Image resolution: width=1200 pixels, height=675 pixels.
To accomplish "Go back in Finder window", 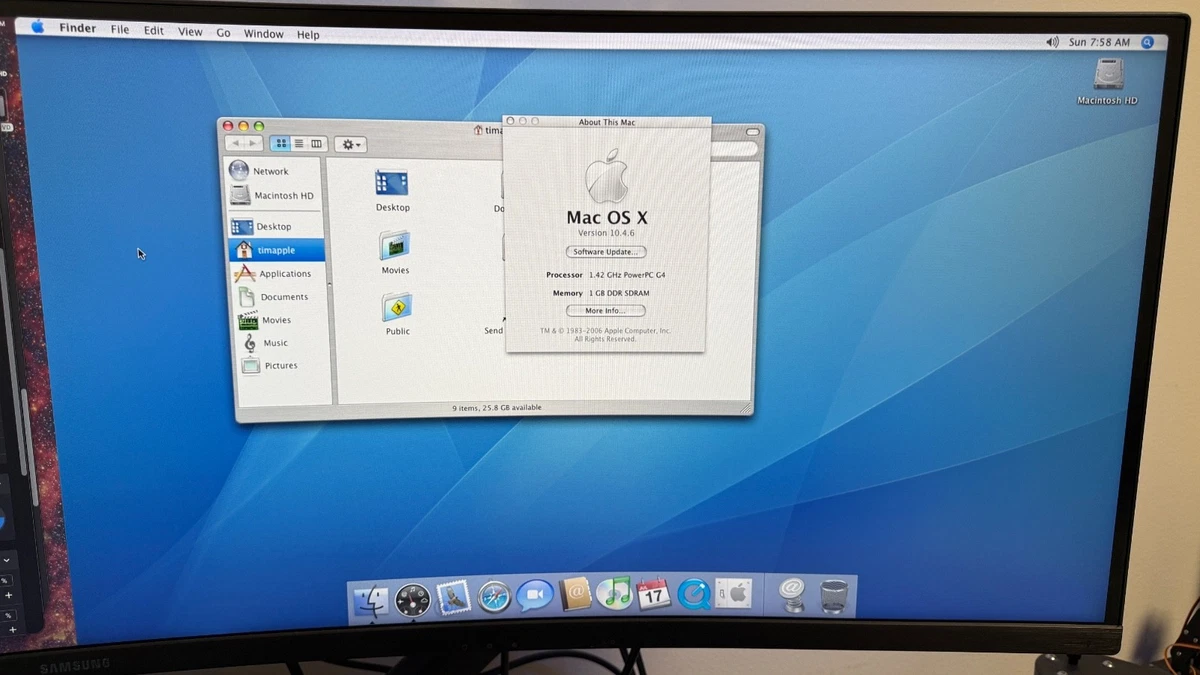I will tap(236, 144).
